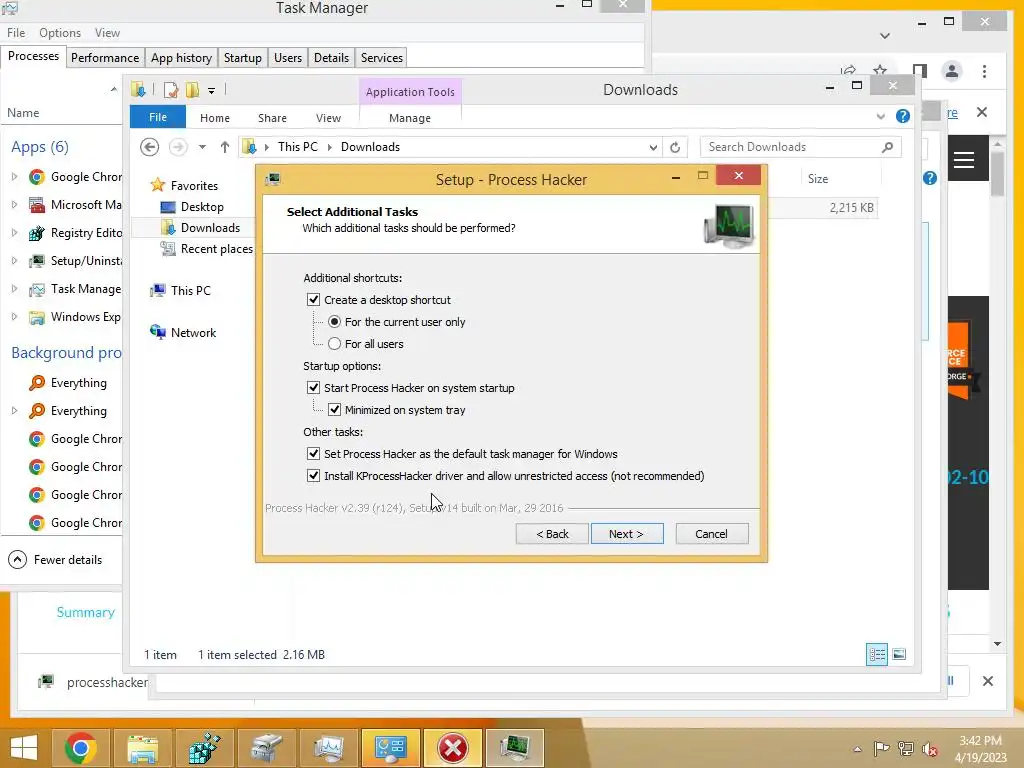Cancel the Process Hacker setup

click(x=712, y=534)
